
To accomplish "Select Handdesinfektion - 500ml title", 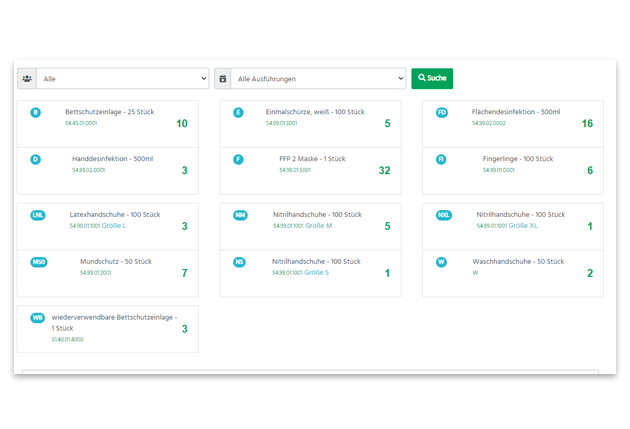I will [112, 159].
